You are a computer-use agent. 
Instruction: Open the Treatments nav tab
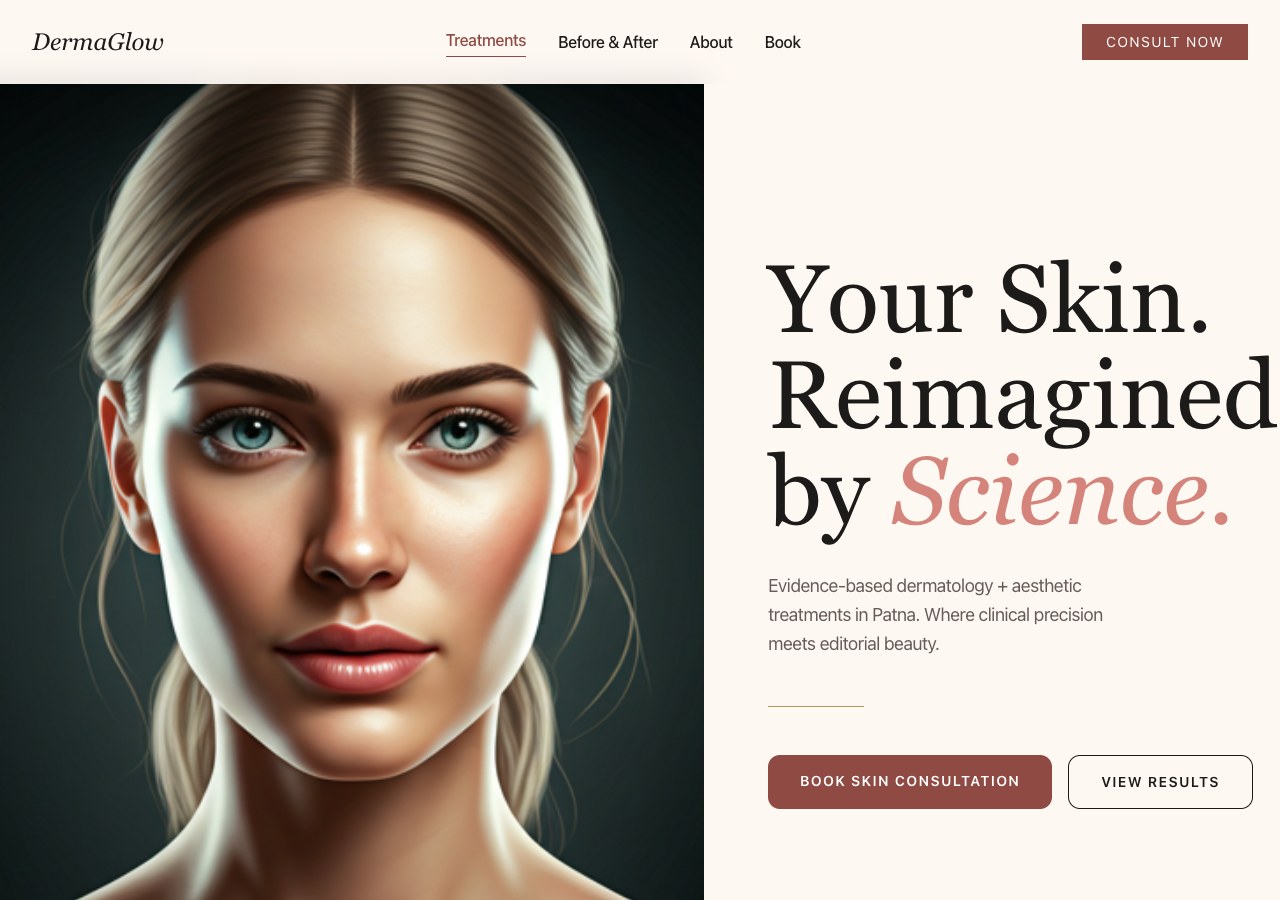[486, 41]
